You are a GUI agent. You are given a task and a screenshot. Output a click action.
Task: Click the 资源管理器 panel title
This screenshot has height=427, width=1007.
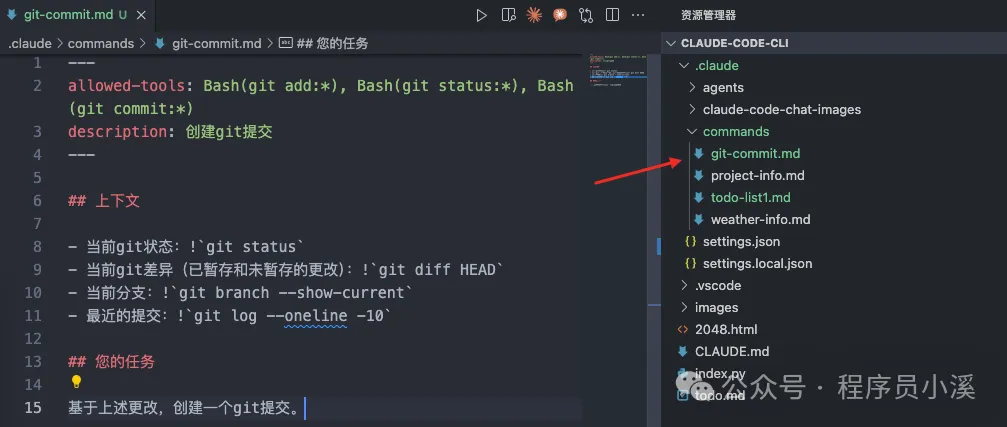click(x=708, y=15)
